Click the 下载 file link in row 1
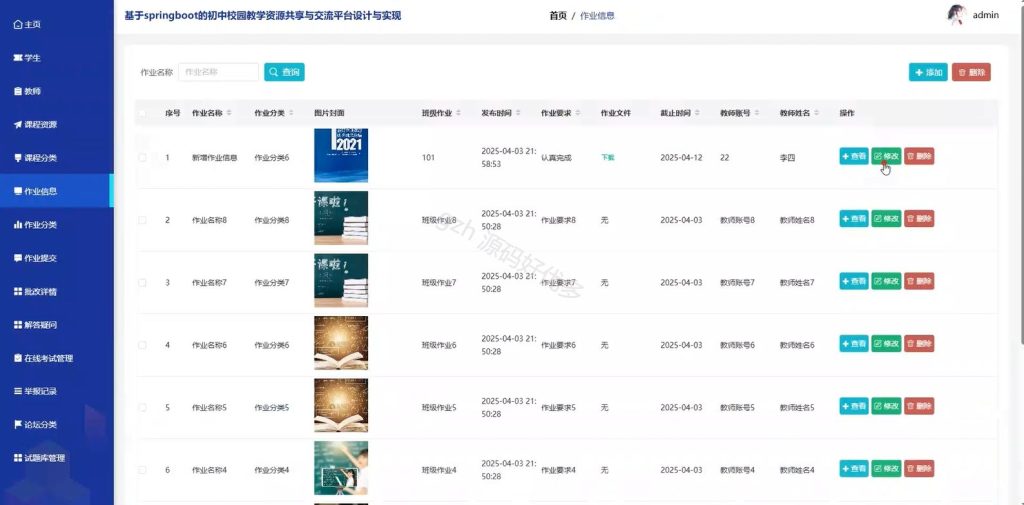This screenshot has height=505, width=1024. pyautogui.click(x=608, y=157)
